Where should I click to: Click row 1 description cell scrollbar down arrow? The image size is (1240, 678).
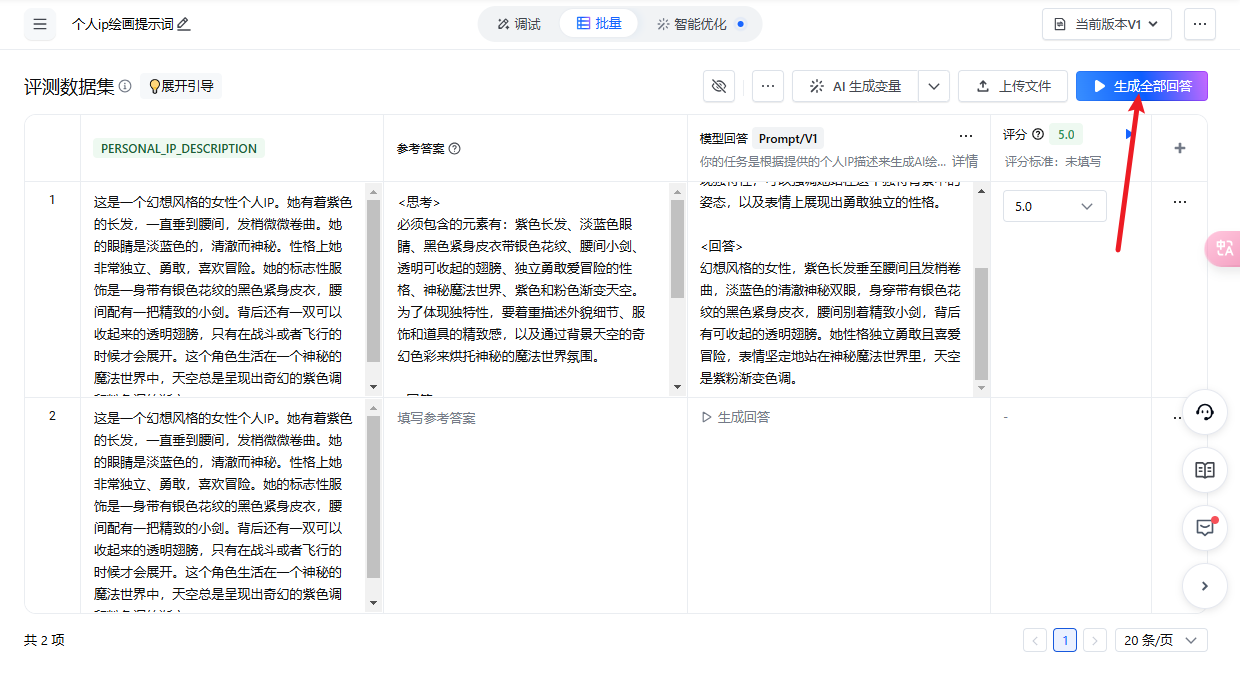374,387
